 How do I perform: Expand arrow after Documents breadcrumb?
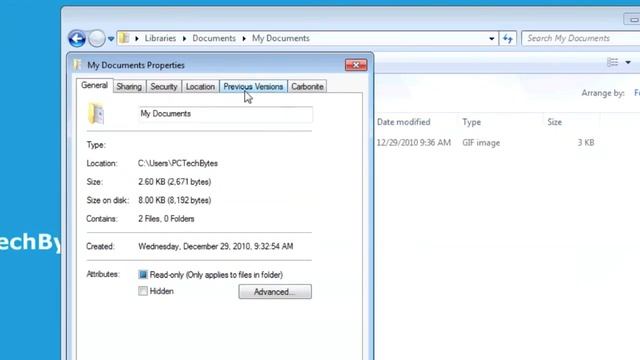pyautogui.click(x=244, y=39)
